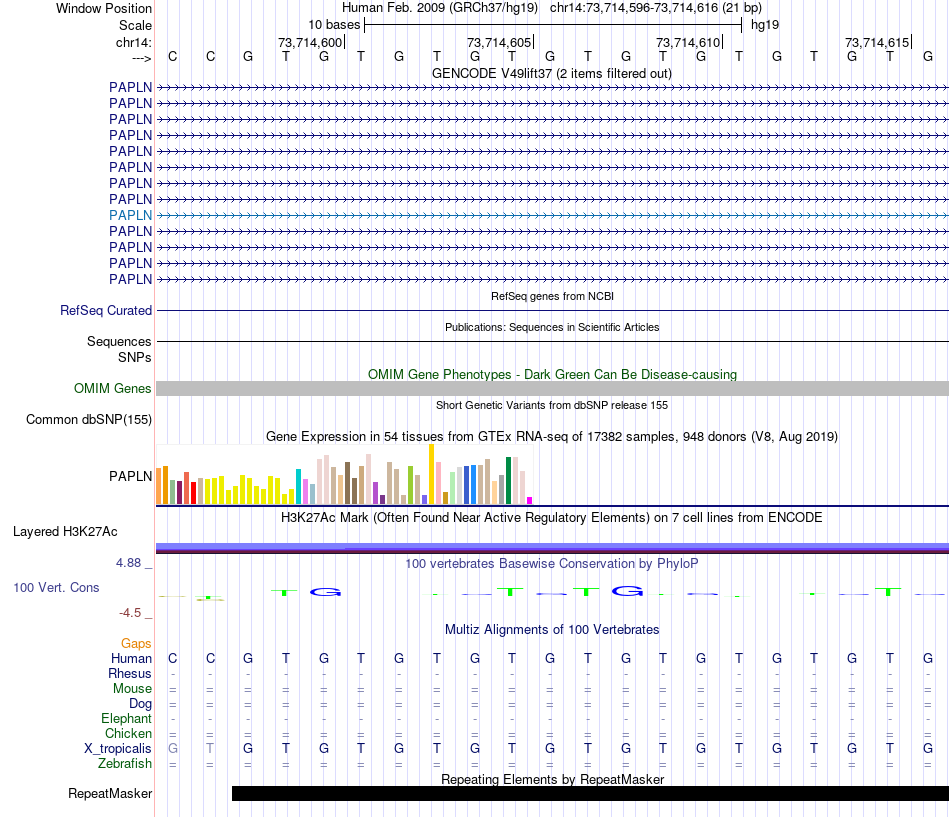Click the Rhesus alignment row label
This screenshot has width=950, height=817.
pyautogui.click(x=130, y=673)
